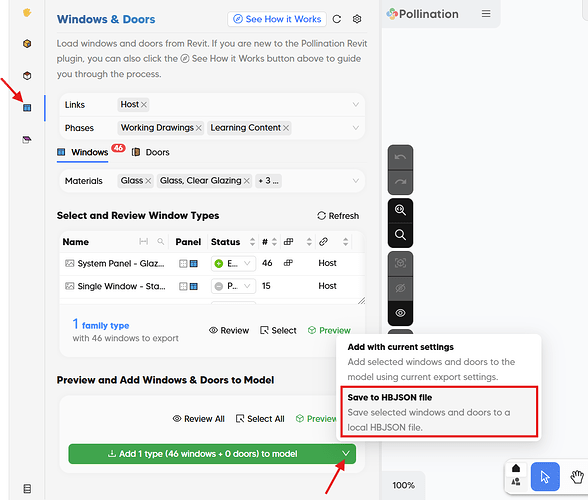The image size is (588, 500).
Task: Click the undo arrow in viewer toolbar
Action: [x=400, y=157]
